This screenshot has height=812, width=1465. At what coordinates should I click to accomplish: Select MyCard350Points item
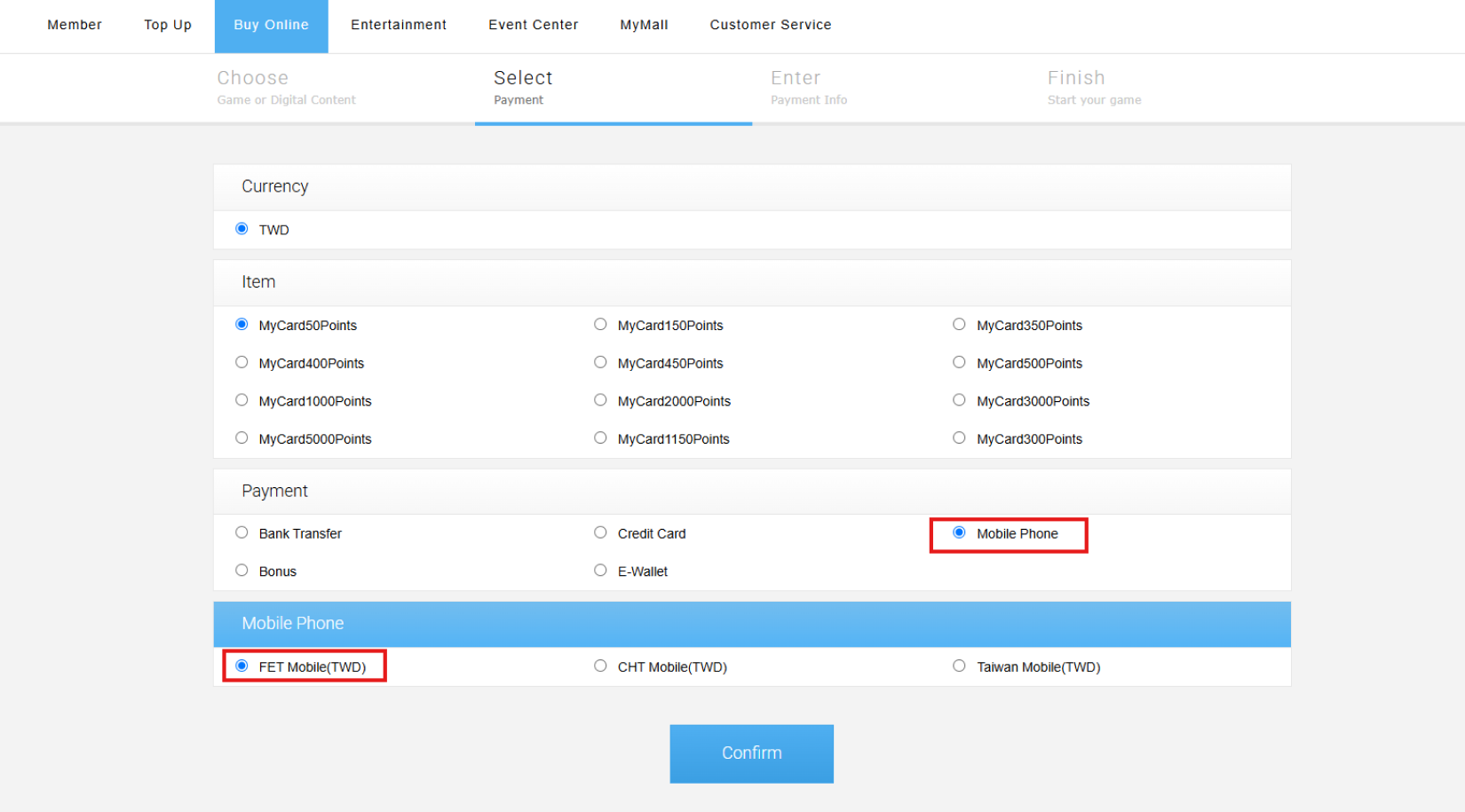[x=959, y=325]
